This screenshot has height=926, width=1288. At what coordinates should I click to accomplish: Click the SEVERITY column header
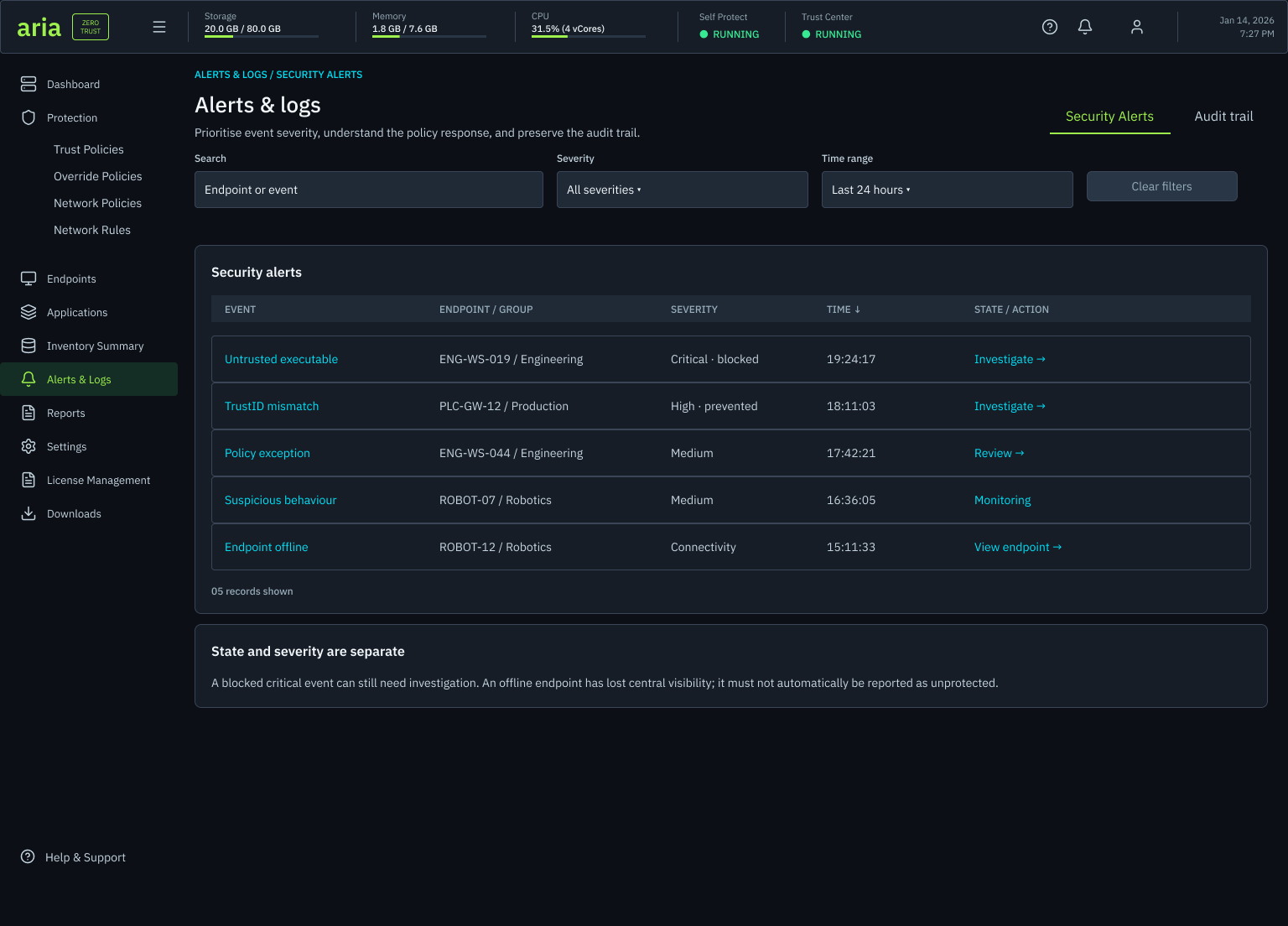[x=694, y=310]
